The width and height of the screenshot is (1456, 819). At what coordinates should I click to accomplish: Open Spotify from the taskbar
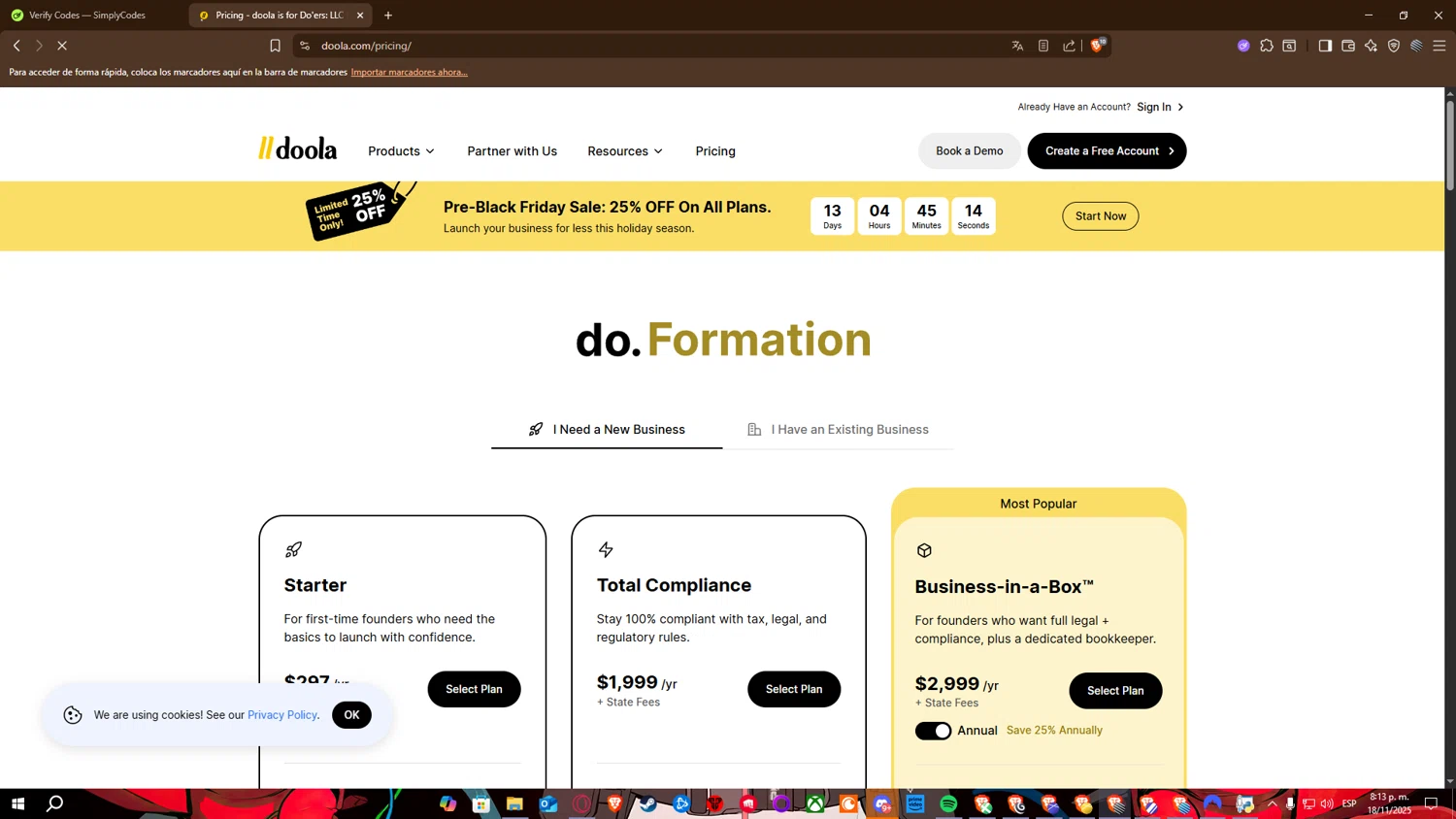948,803
